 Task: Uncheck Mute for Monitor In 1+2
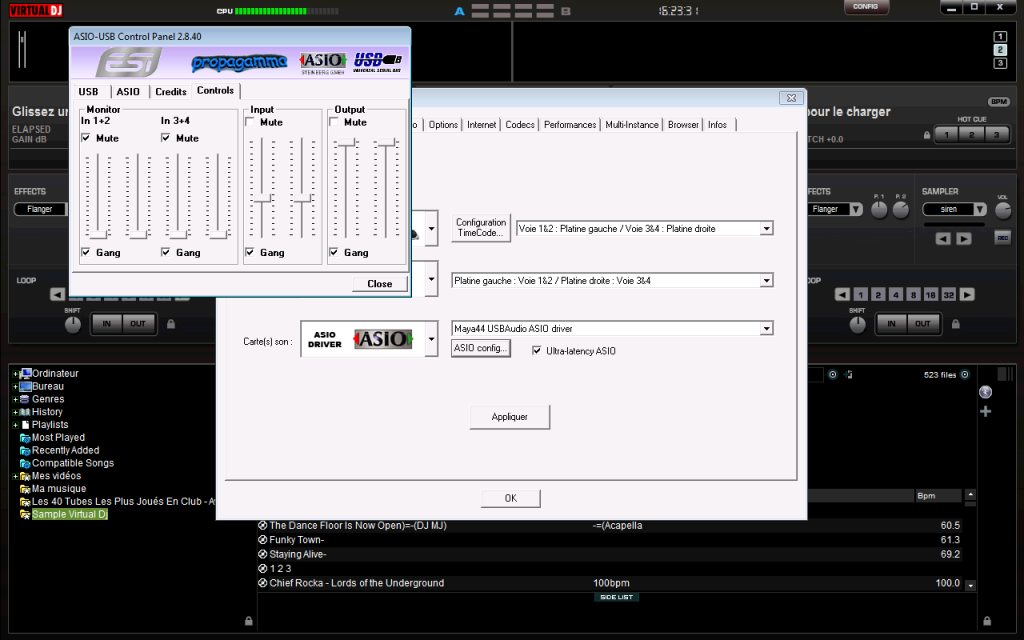pos(87,138)
